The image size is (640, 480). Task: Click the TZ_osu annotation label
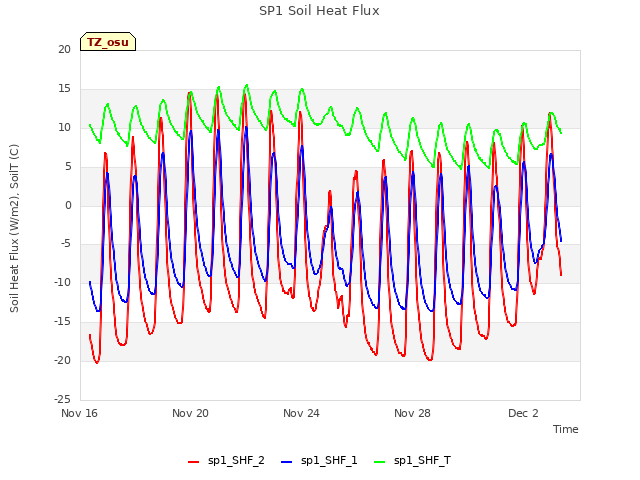coord(108,42)
